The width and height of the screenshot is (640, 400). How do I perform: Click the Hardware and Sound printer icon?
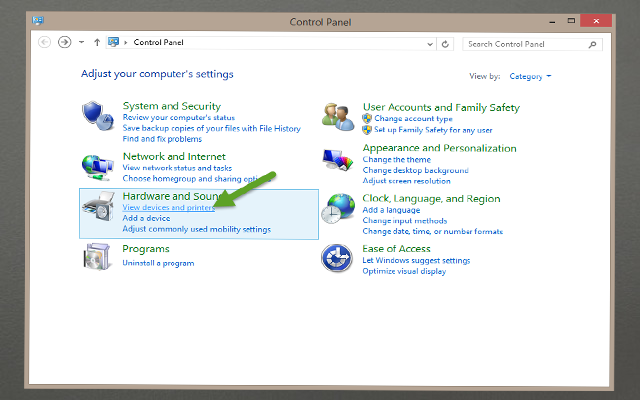(98, 209)
